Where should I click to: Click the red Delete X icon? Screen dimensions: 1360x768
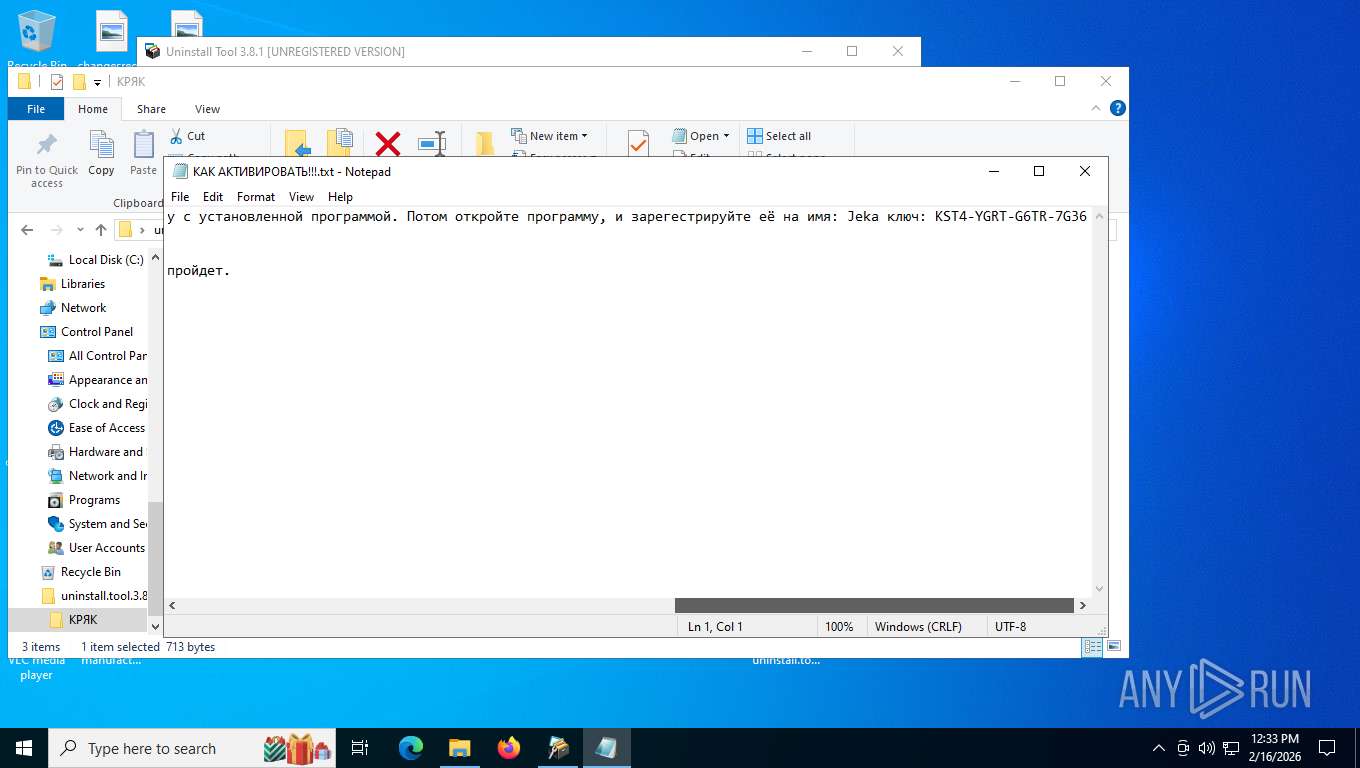click(388, 144)
